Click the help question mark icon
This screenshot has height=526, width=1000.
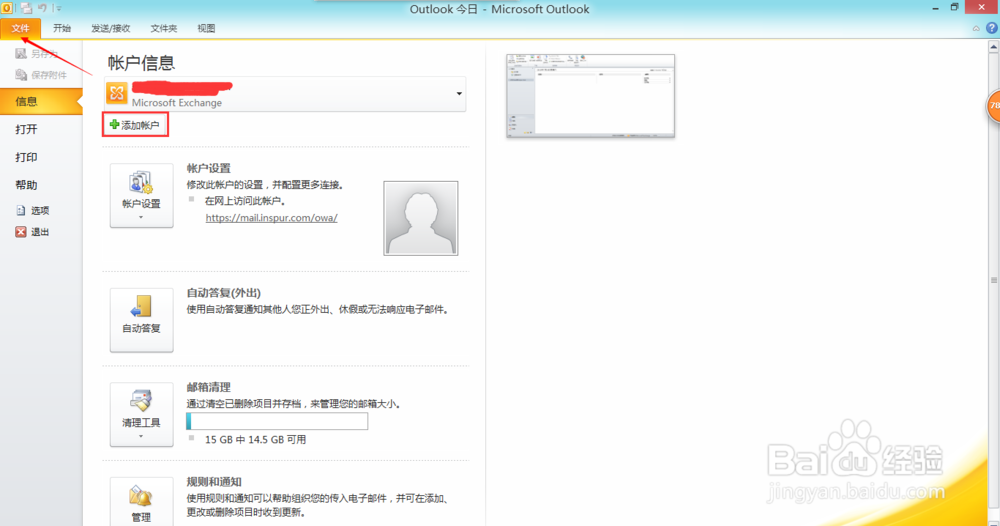pos(992,28)
